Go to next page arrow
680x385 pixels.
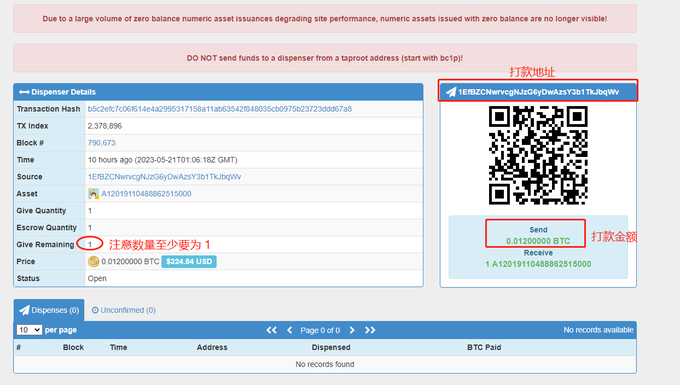tap(352, 330)
